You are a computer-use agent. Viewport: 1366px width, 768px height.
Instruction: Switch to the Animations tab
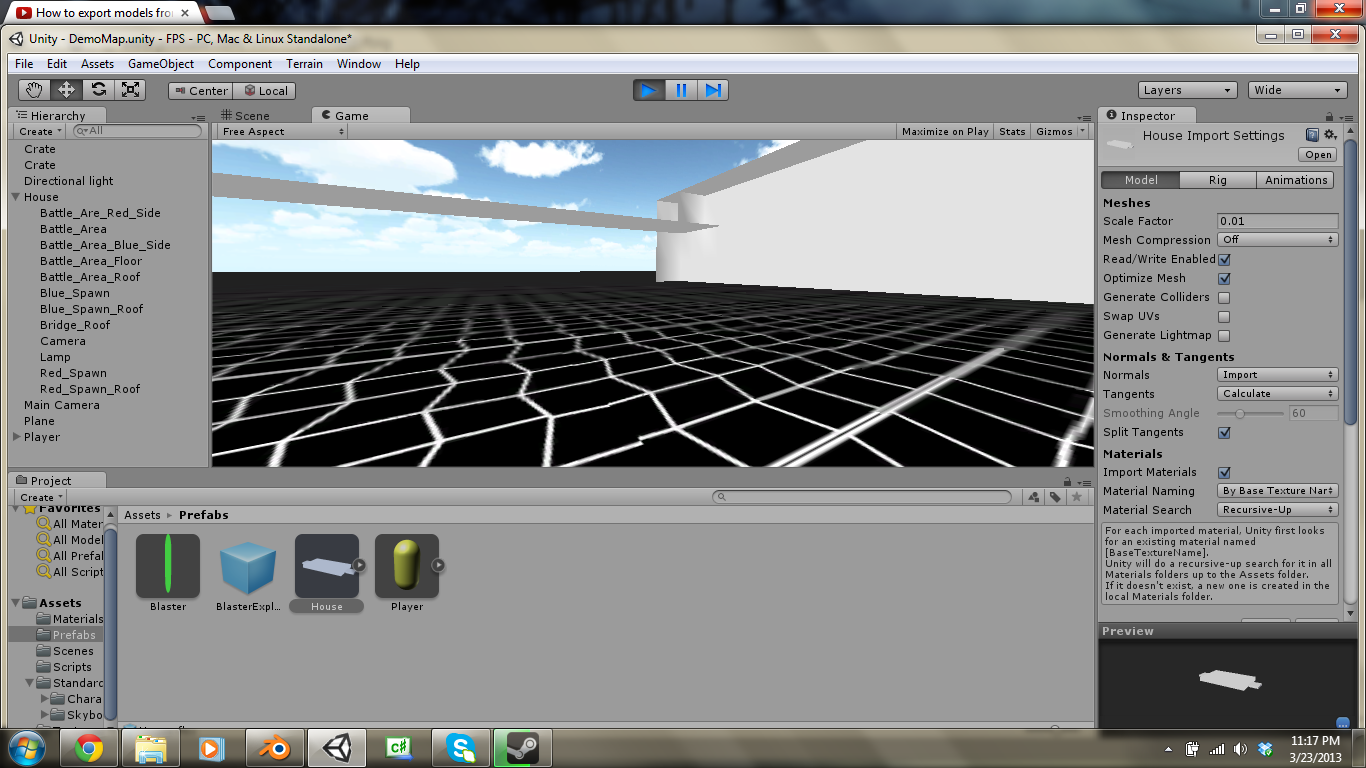(x=1295, y=180)
